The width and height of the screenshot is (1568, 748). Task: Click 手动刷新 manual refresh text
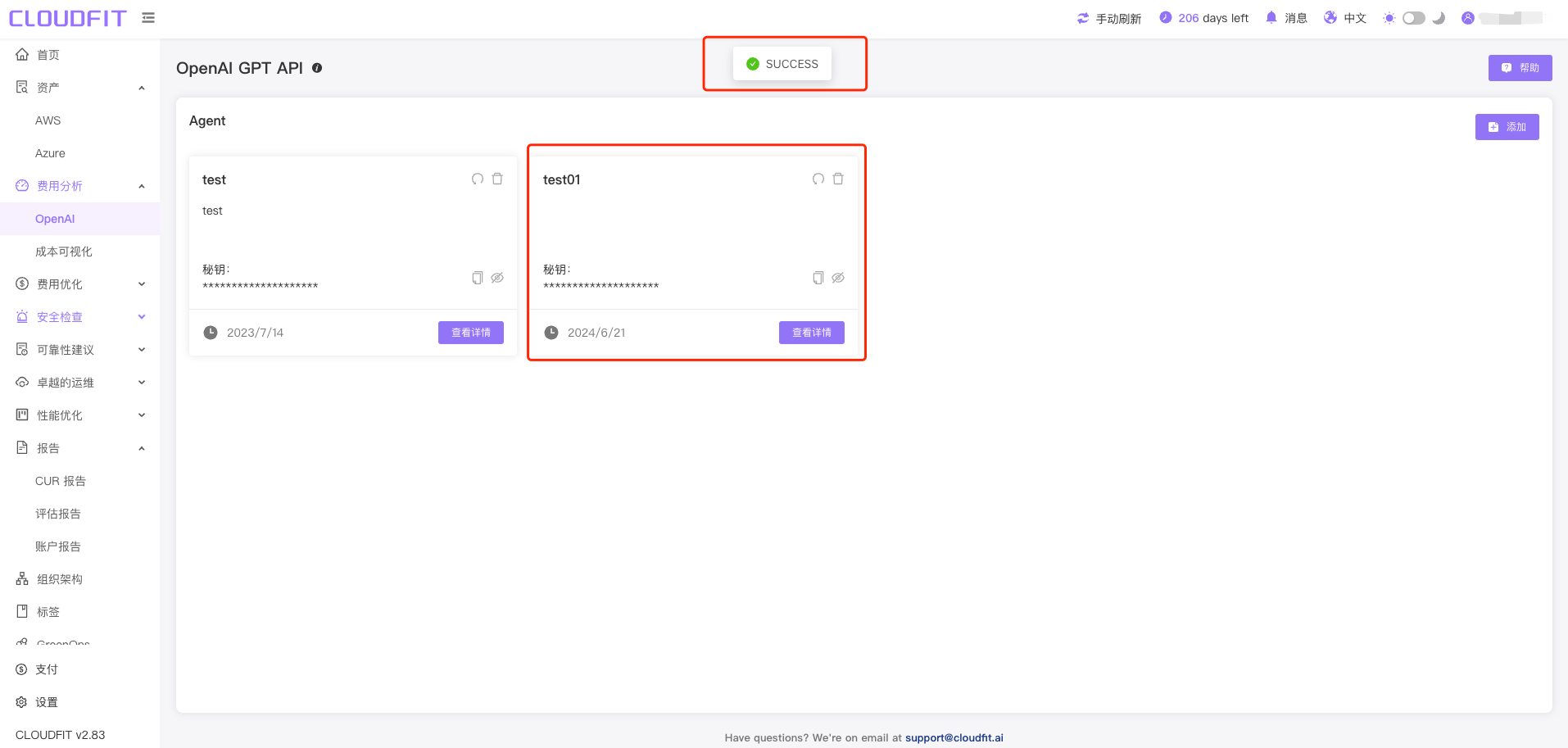pos(1118,18)
